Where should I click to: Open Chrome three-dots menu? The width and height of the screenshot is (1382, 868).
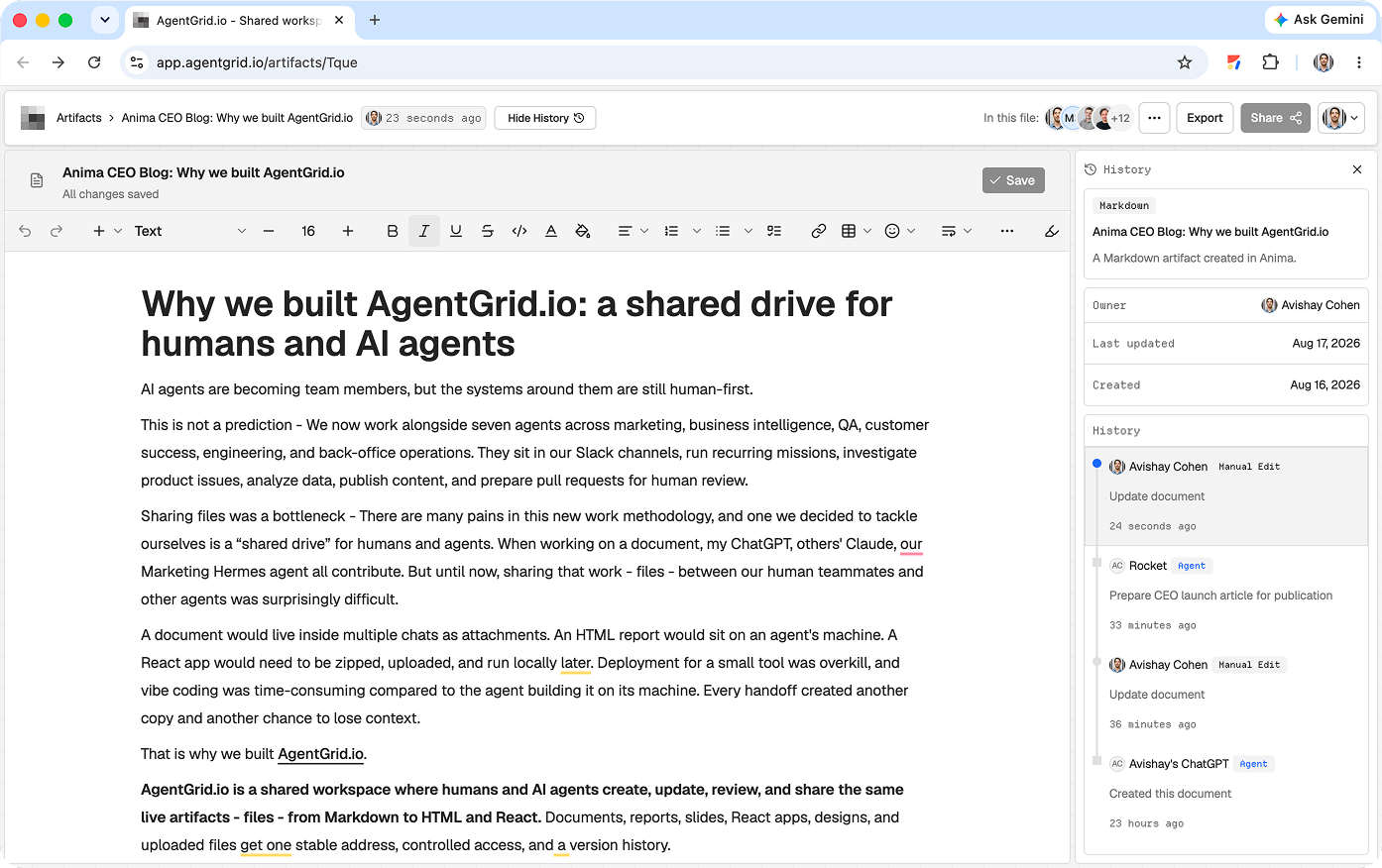pos(1359,62)
